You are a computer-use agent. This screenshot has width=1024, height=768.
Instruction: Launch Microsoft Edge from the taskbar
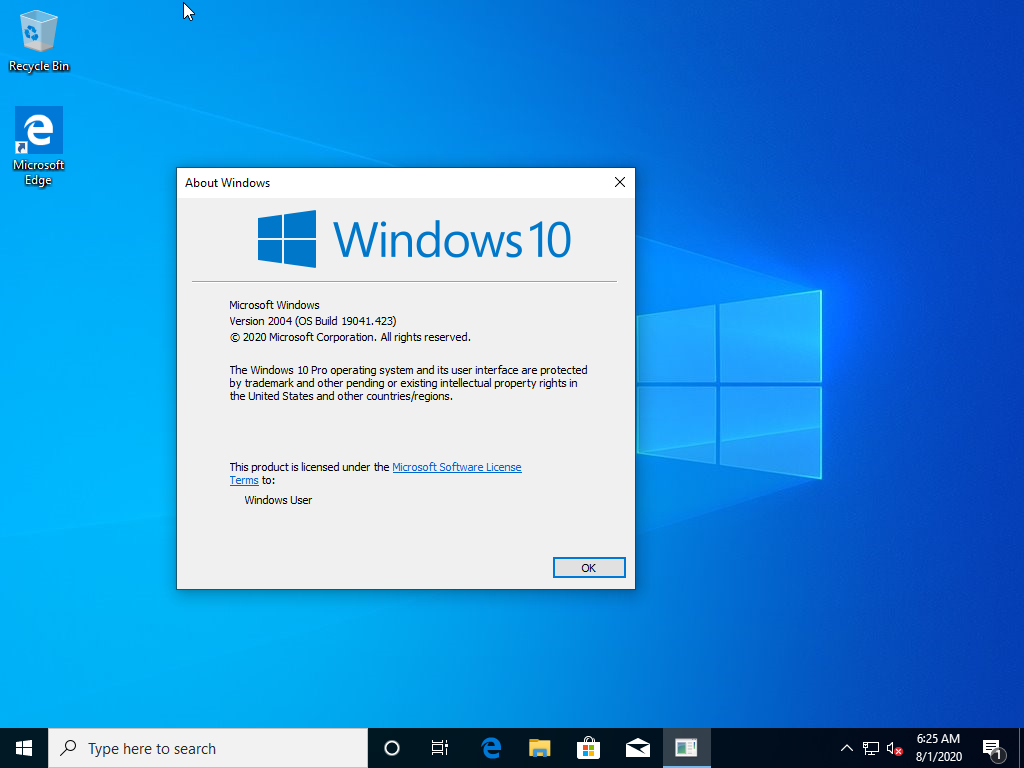coord(490,748)
